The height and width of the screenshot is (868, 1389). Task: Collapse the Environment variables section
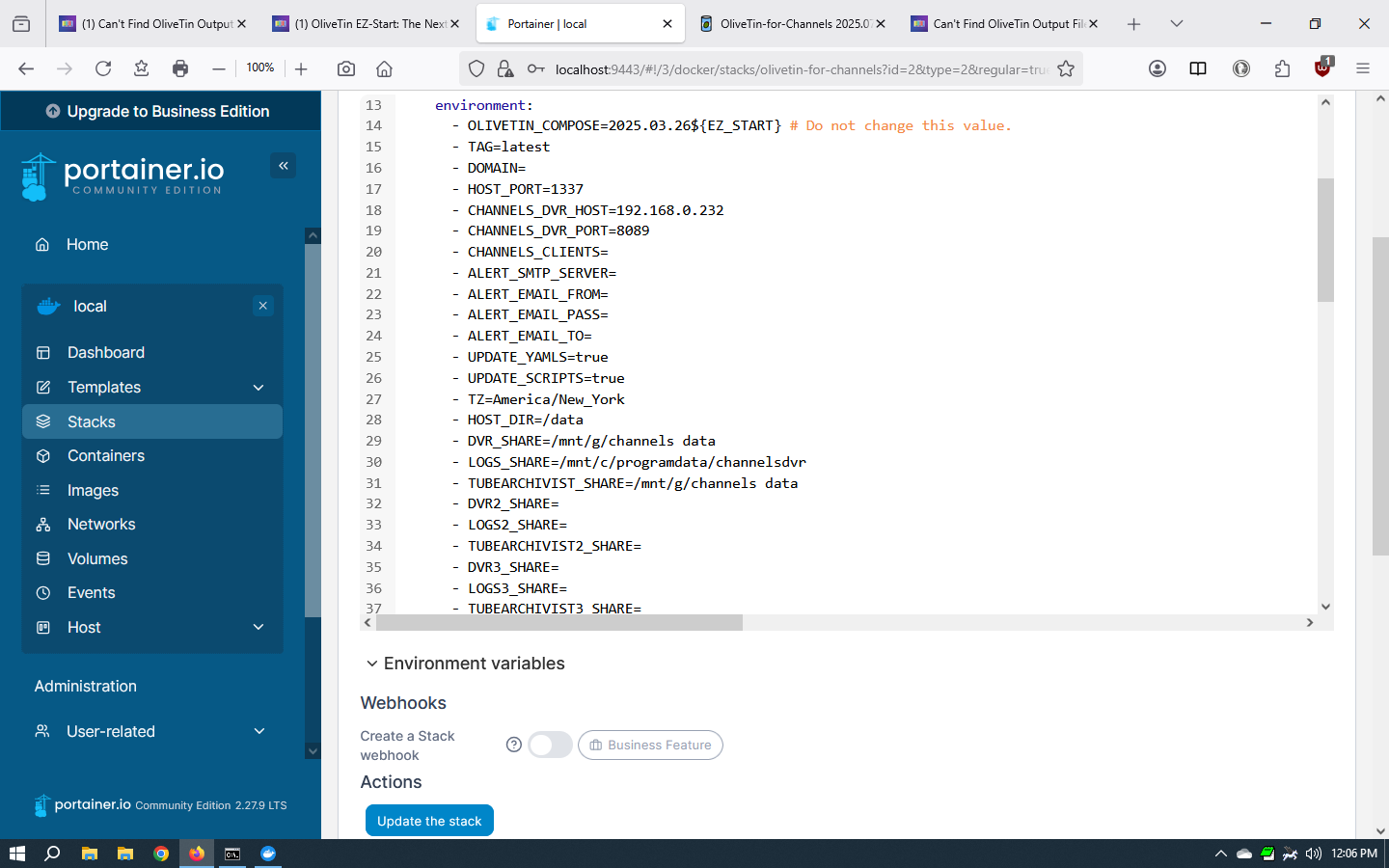click(x=371, y=664)
